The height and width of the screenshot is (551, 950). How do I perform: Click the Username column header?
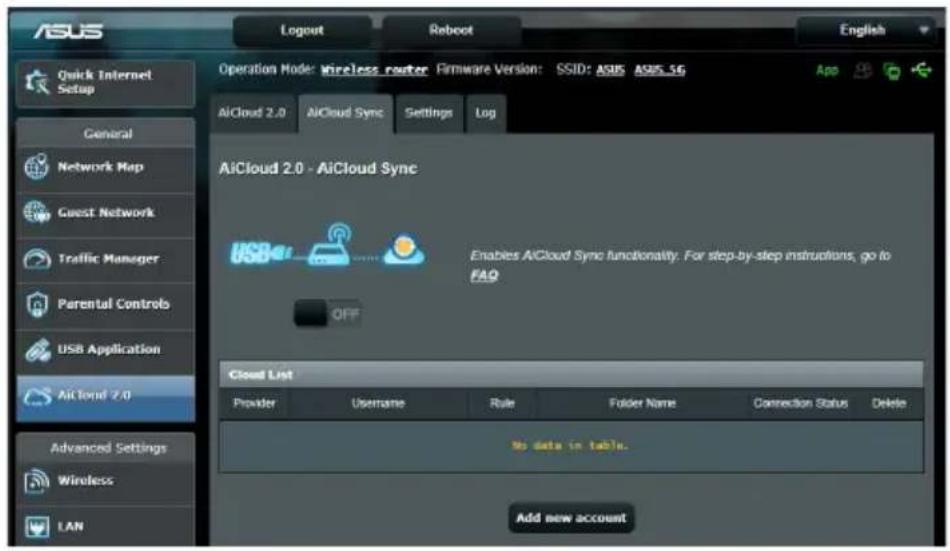point(378,403)
